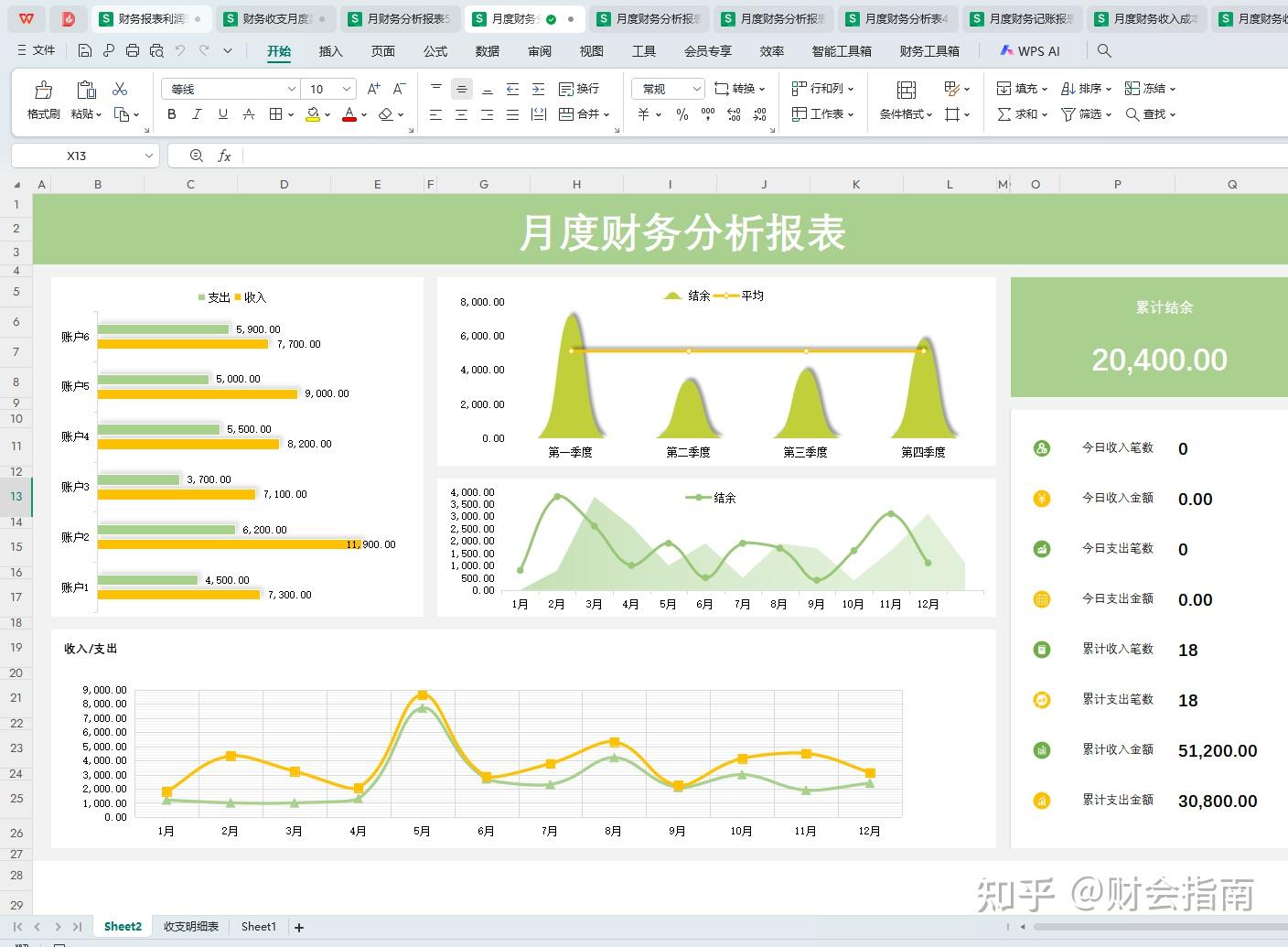Viewport: 1288px width, 947px height.
Task: Click the Increase Indent icon
Action: click(x=539, y=89)
